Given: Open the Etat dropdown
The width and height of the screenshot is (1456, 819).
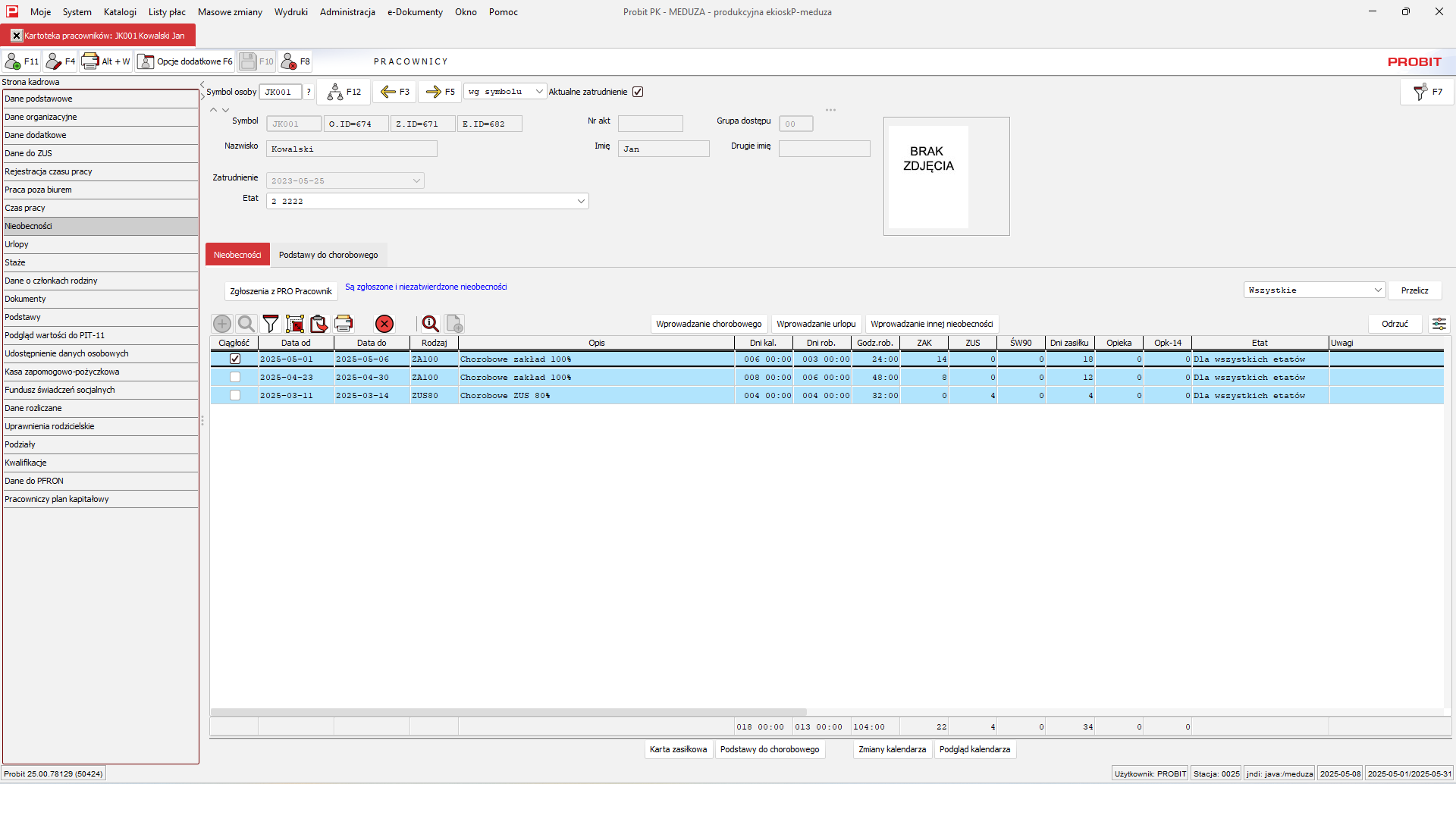Looking at the screenshot, I should pos(581,201).
